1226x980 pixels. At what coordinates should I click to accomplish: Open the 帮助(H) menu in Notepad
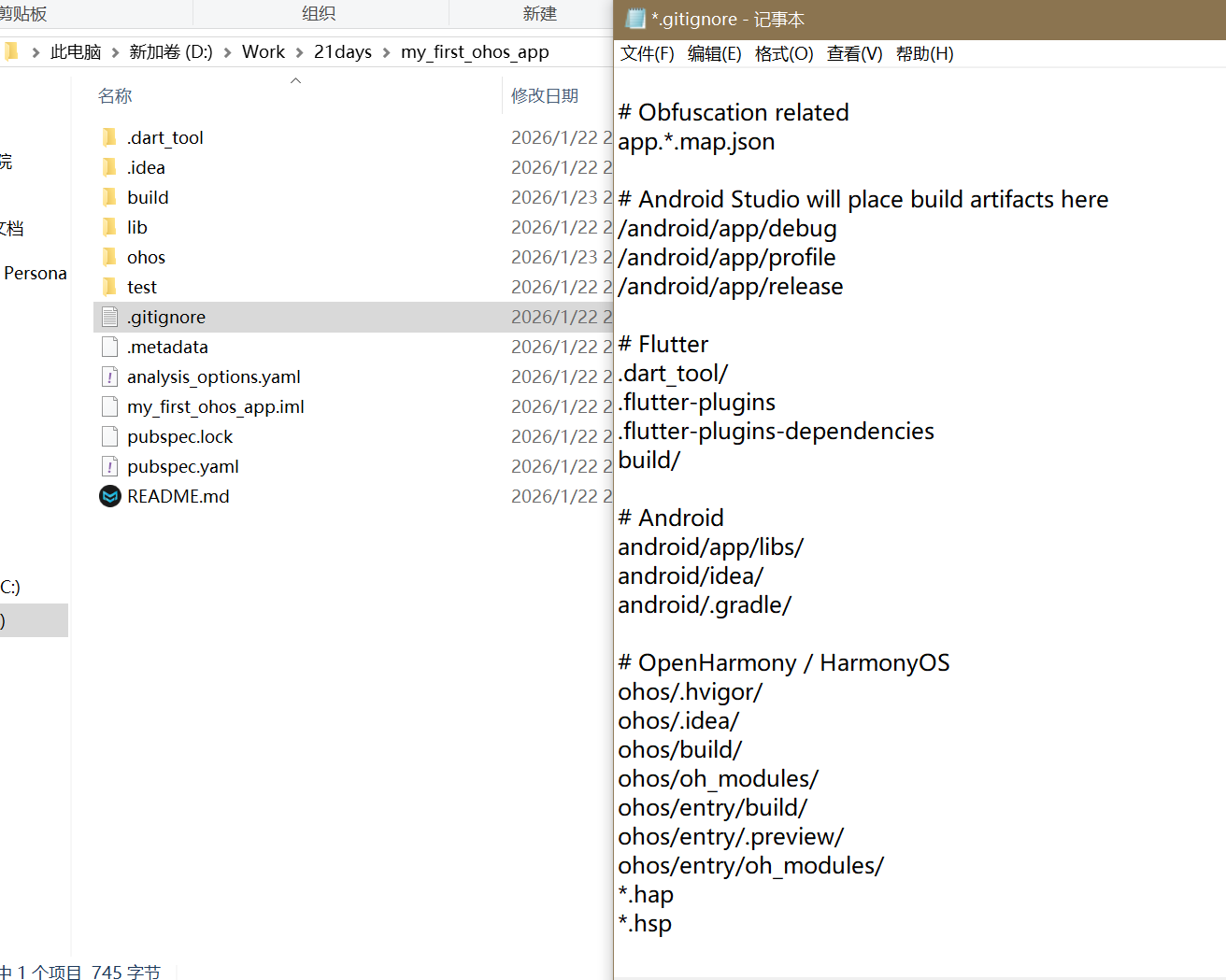[924, 53]
